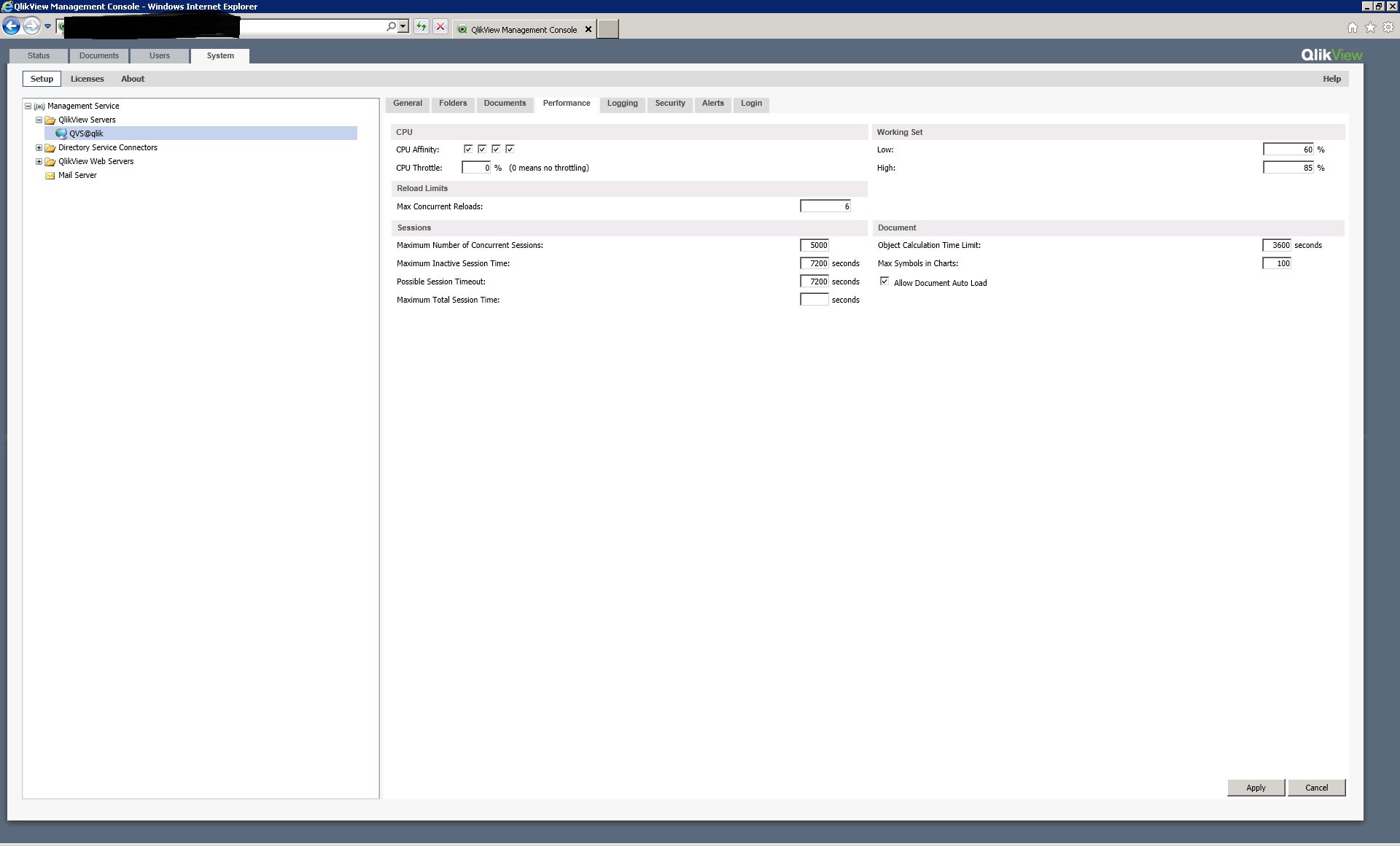1400x846 pixels.
Task: Click the Maximum Inactive Session Time field
Action: click(x=814, y=263)
